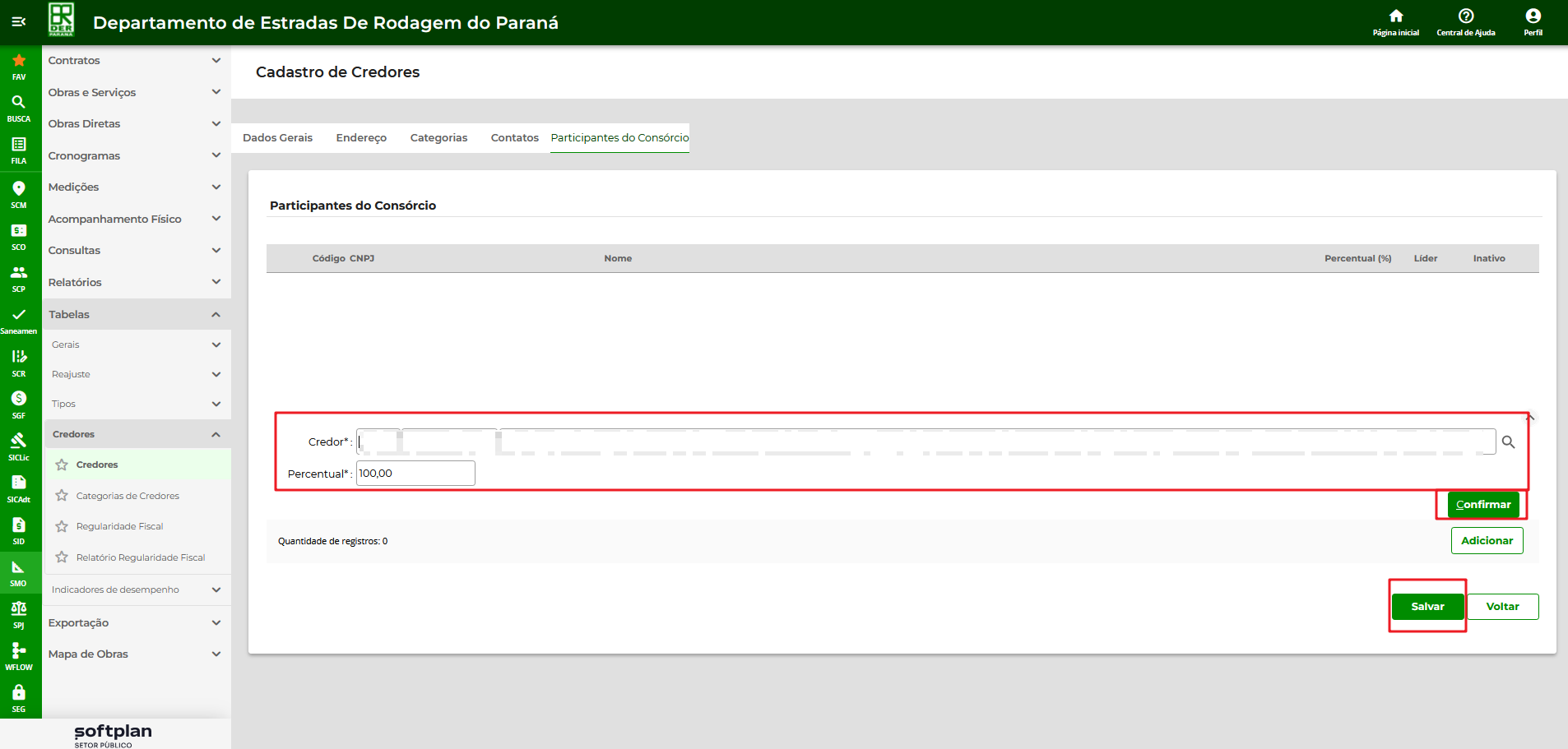Go to Página inicial home icon
The height and width of the screenshot is (749, 1568).
1395,16
